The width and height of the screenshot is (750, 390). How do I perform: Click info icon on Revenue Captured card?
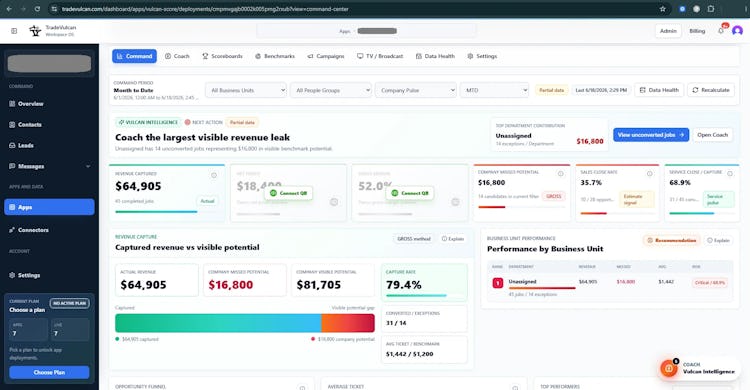point(214,176)
